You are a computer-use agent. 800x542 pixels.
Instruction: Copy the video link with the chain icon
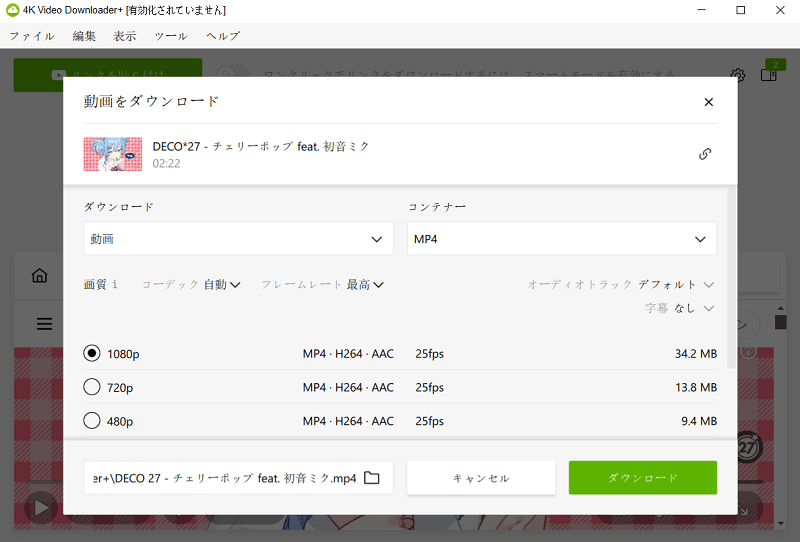click(x=705, y=154)
